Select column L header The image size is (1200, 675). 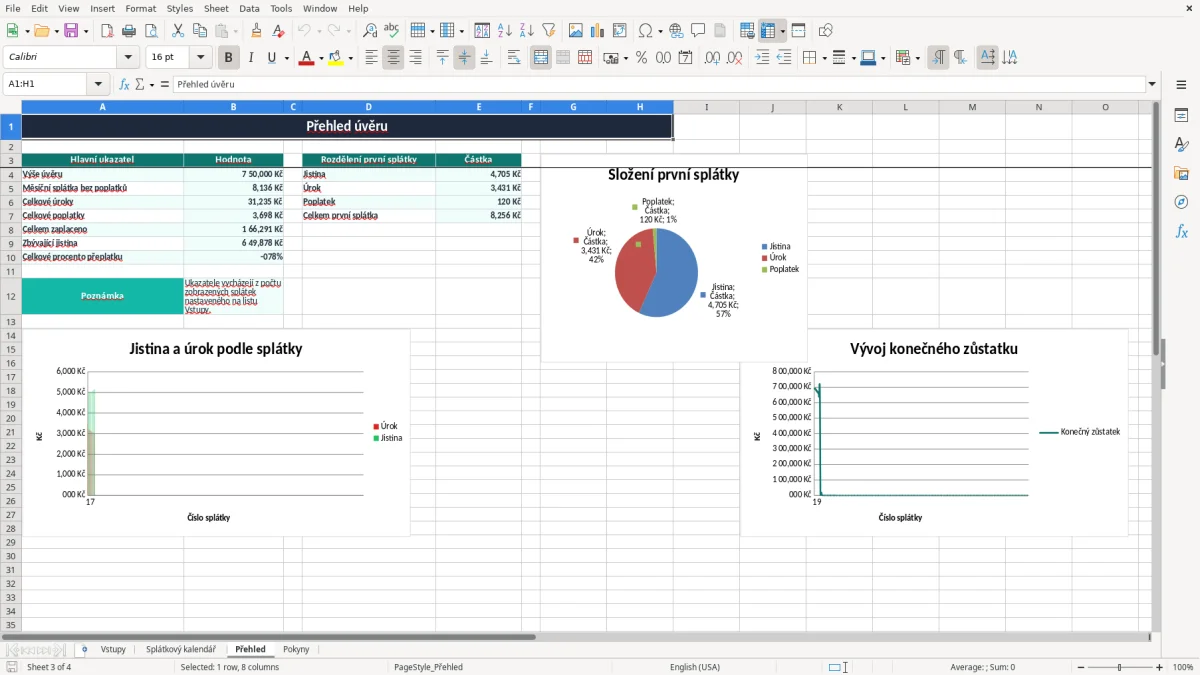[905, 107]
